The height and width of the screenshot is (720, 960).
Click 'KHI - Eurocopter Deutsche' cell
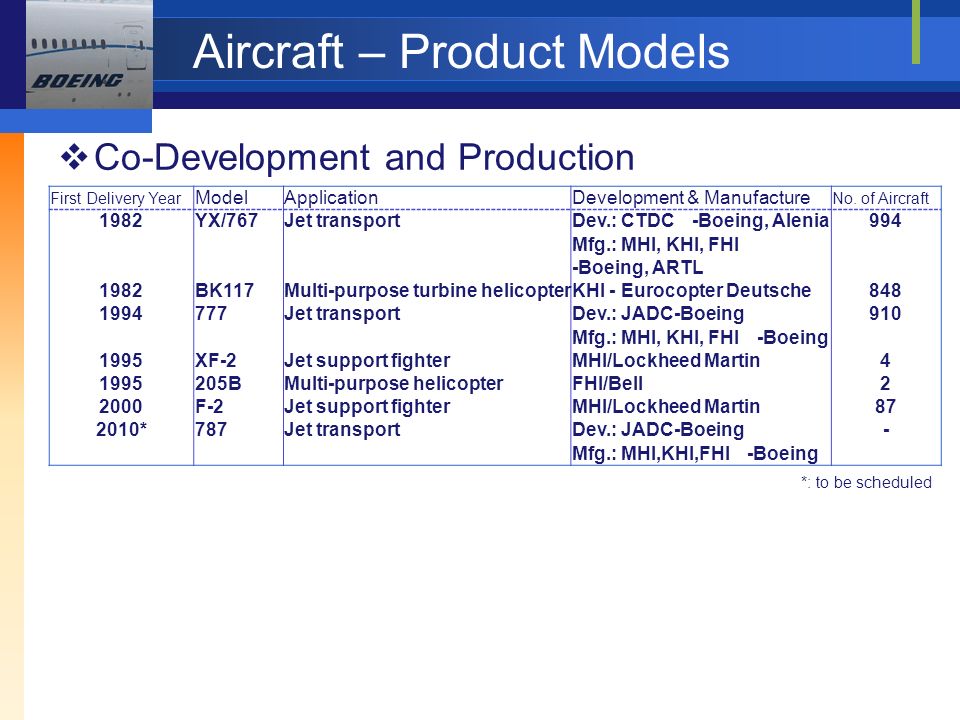[692, 290]
